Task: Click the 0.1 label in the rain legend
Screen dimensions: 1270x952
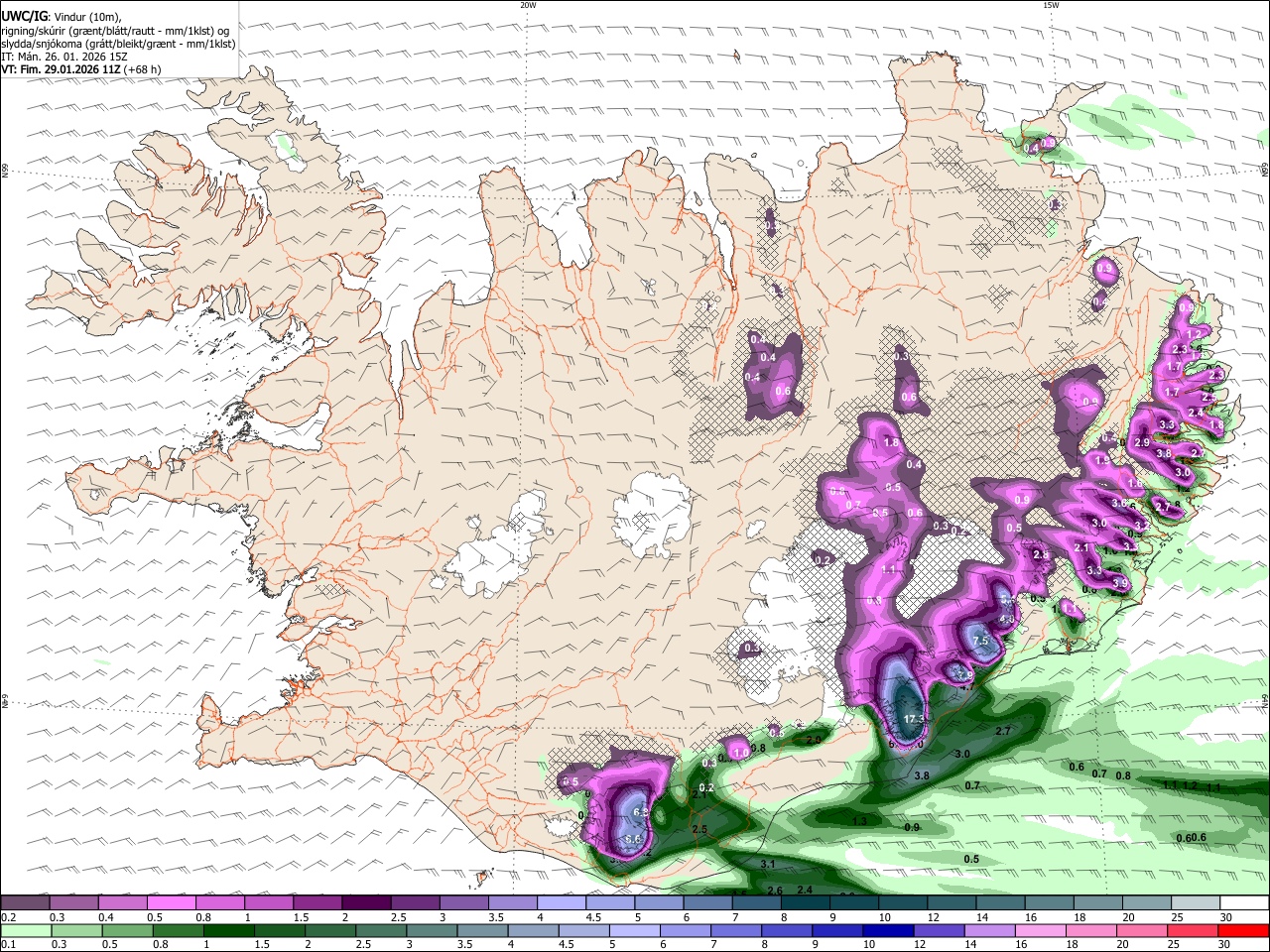Action: [x=8, y=944]
